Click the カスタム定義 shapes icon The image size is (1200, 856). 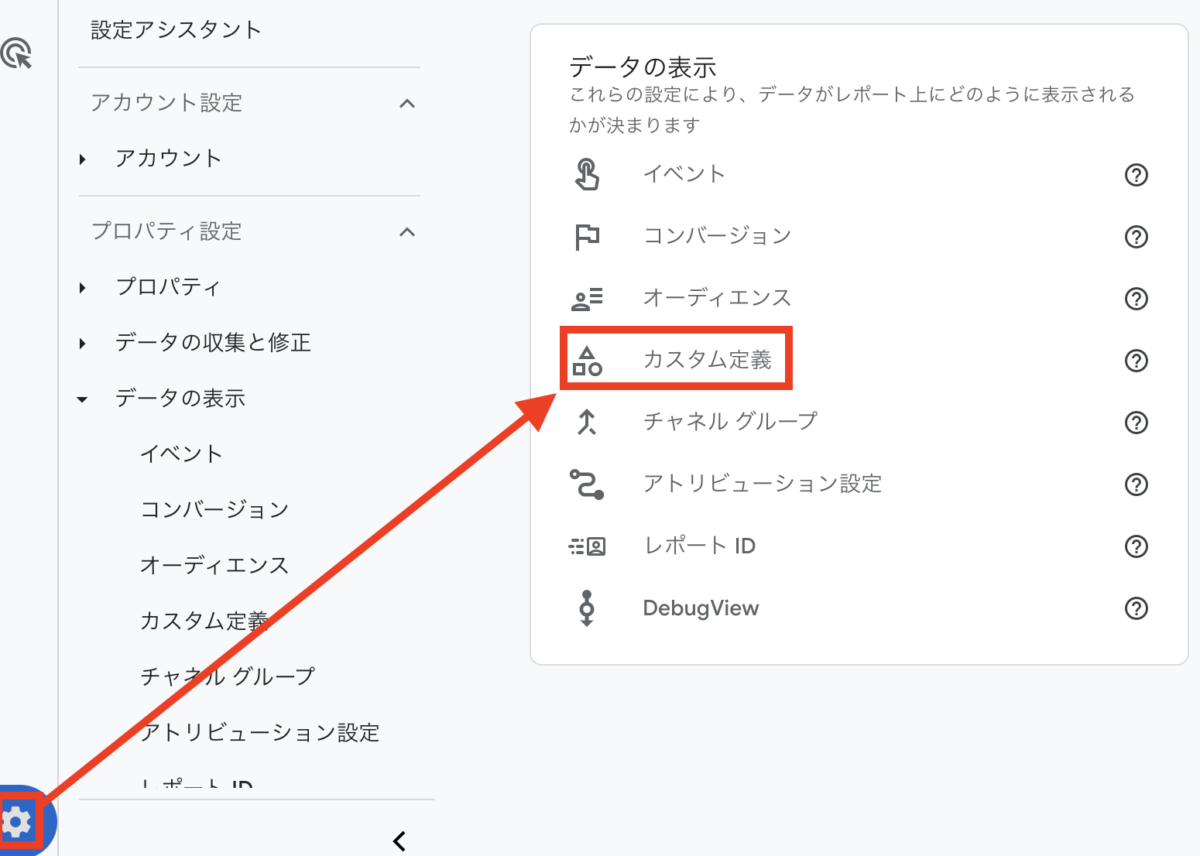tap(587, 360)
